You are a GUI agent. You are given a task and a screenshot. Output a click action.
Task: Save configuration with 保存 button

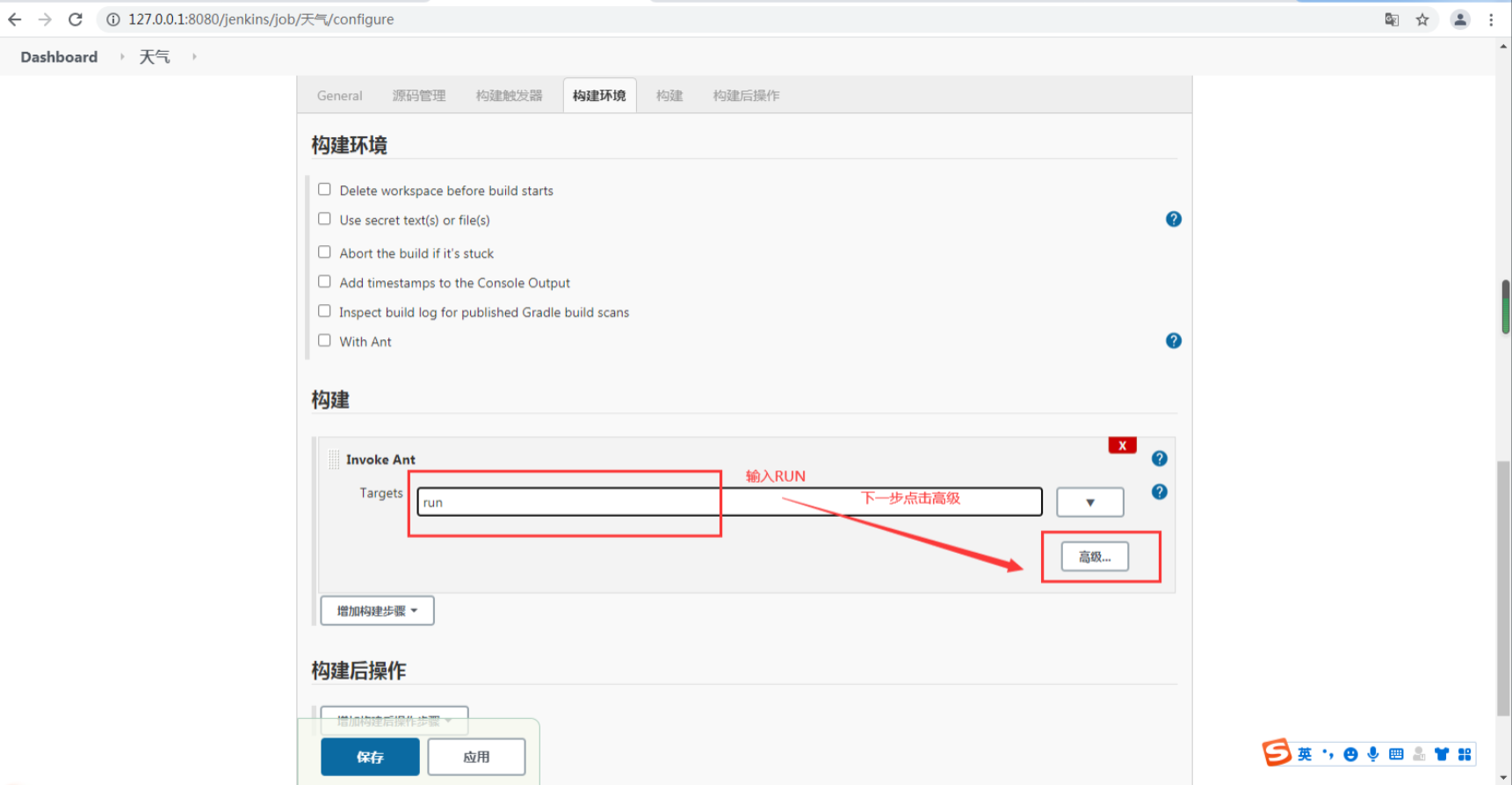(370, 757)
